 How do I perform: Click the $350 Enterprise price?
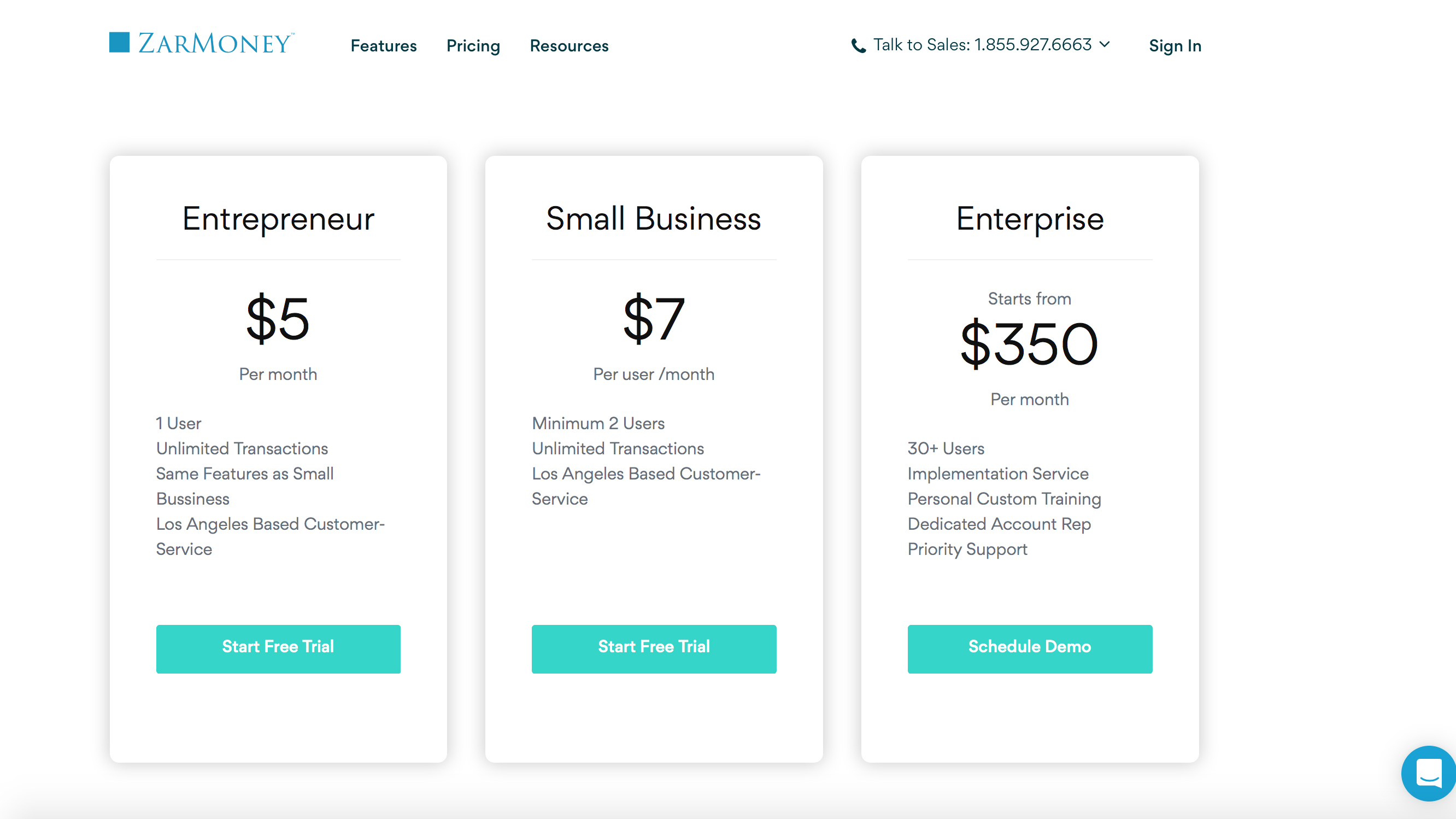pos(1029,344)
